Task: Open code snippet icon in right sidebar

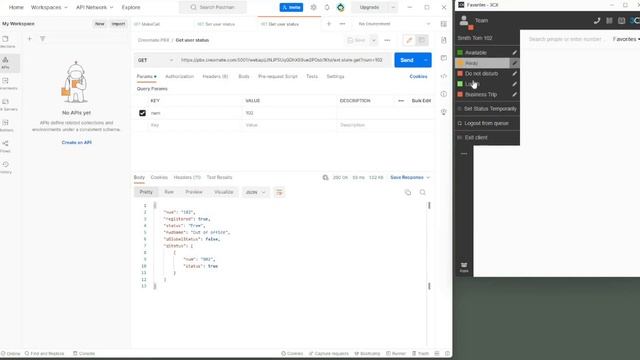Action: tap(444, 76)
